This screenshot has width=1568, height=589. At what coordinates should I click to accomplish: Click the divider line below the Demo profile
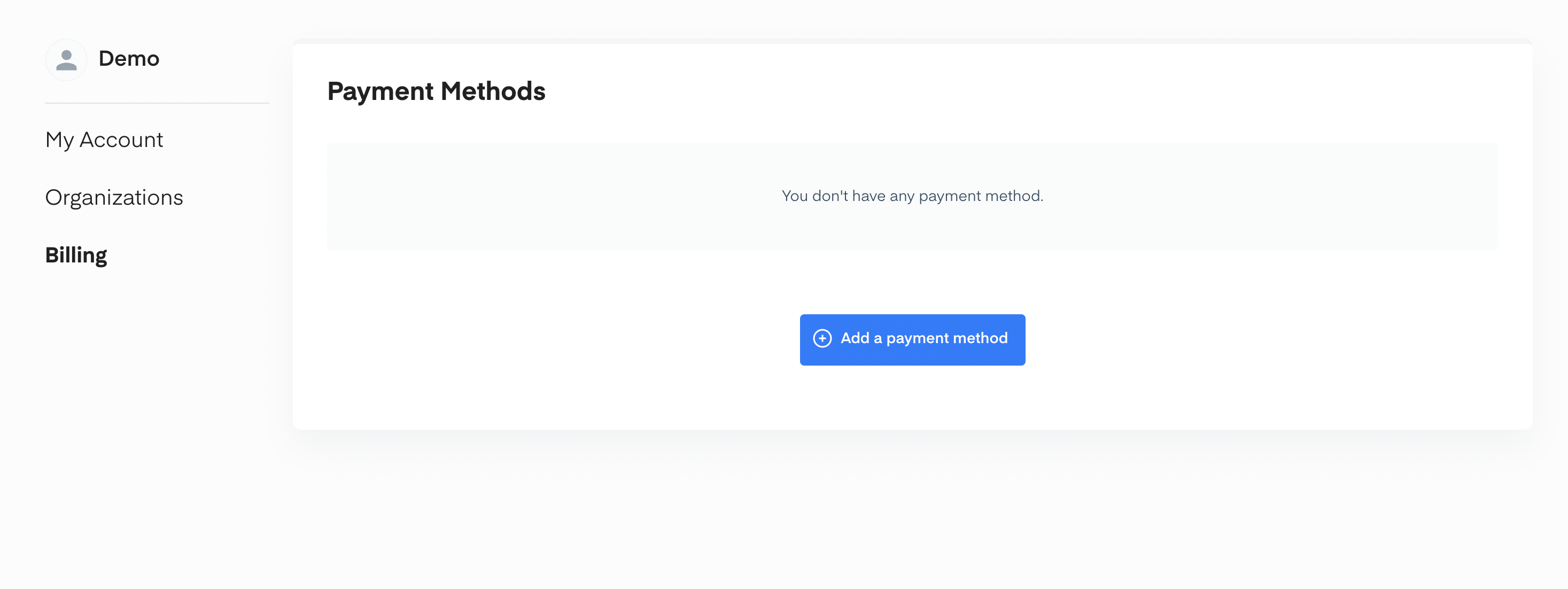[157, 103]
